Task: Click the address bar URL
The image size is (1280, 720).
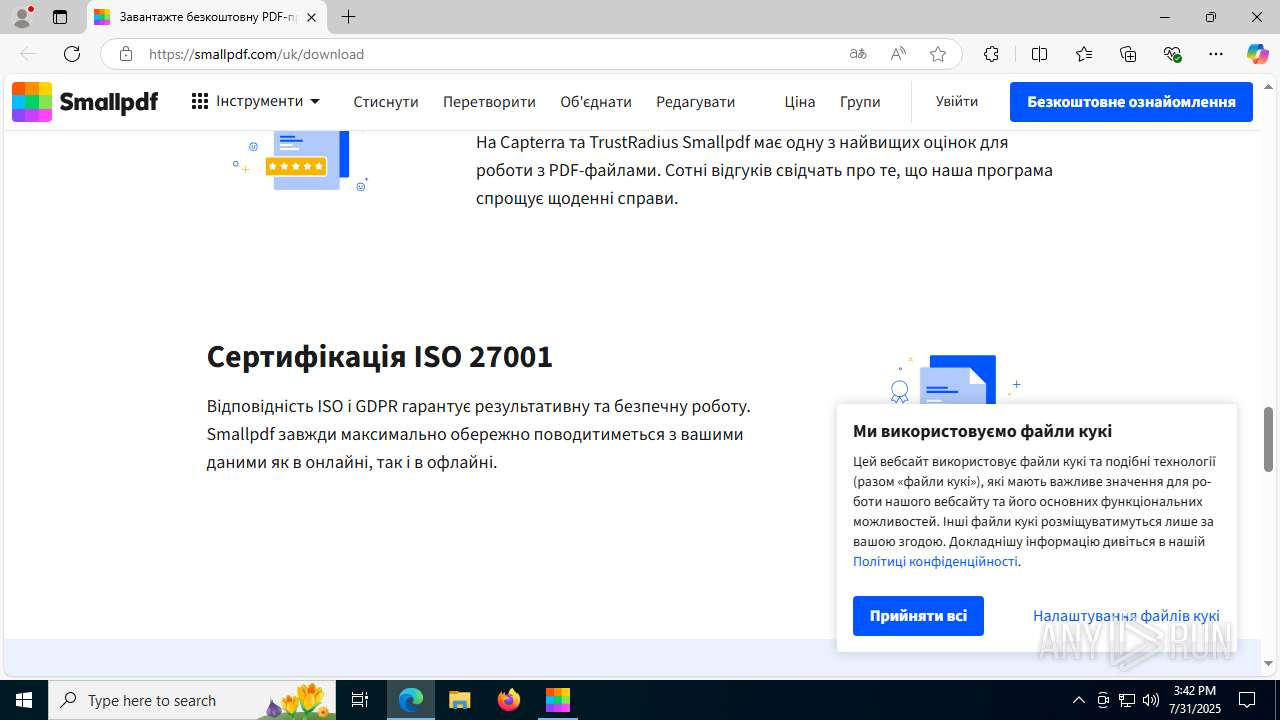Action: pyautogui.click(x=256, y=54)
